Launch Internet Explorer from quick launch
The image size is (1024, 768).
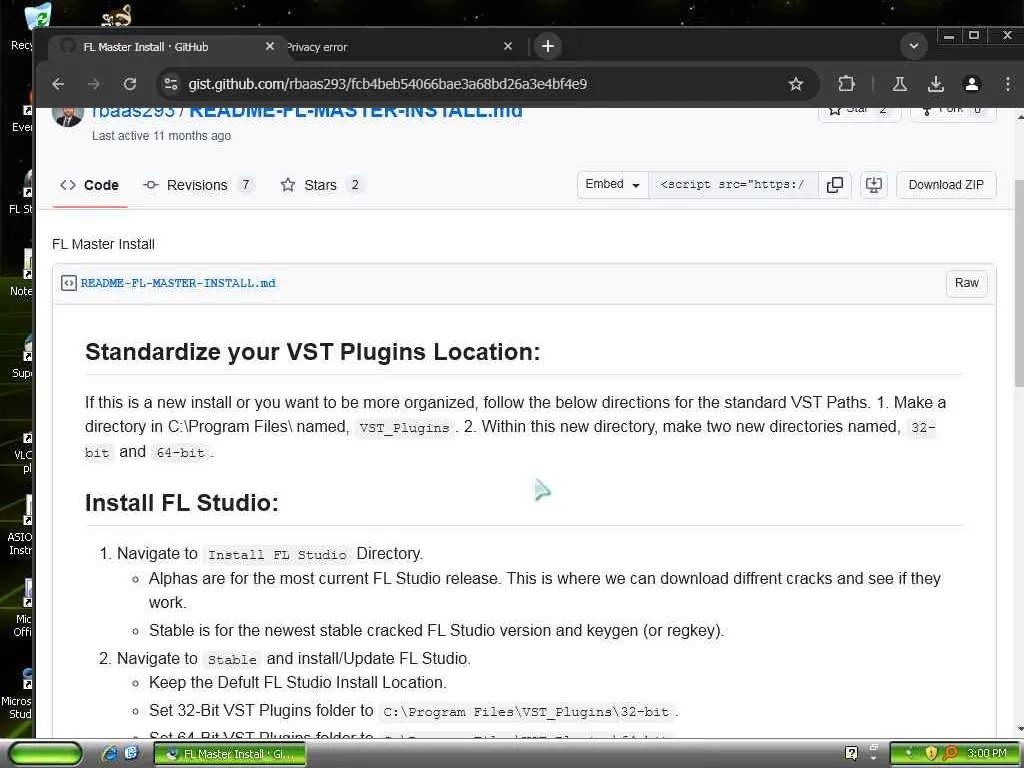(x=110, y=754)
